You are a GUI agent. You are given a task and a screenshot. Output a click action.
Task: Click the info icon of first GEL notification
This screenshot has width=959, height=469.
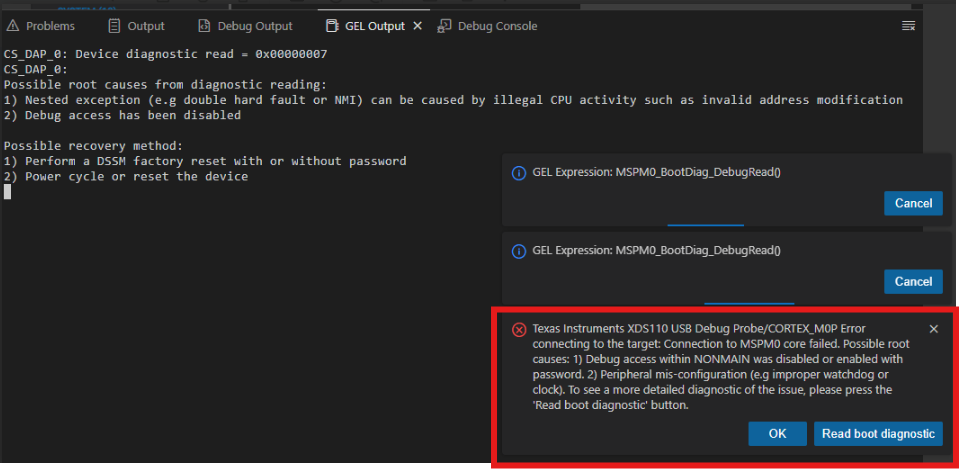click(519, 173)
